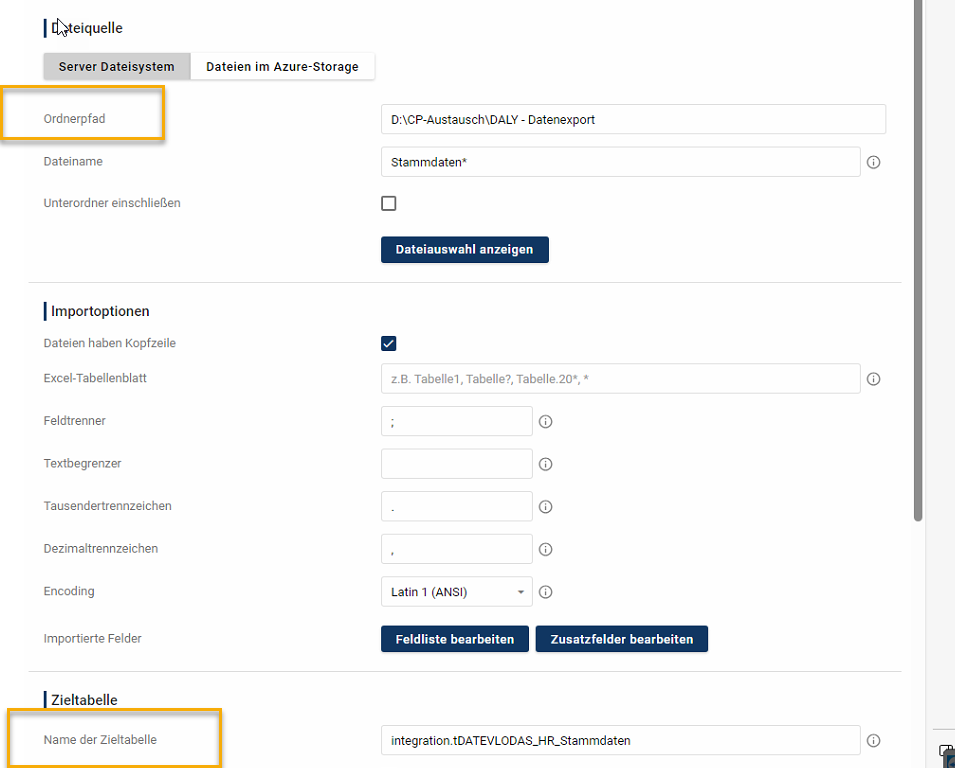Click into the Excel-Tabellenblatt text field
955x768 pixels.
[x=620, y=379]
